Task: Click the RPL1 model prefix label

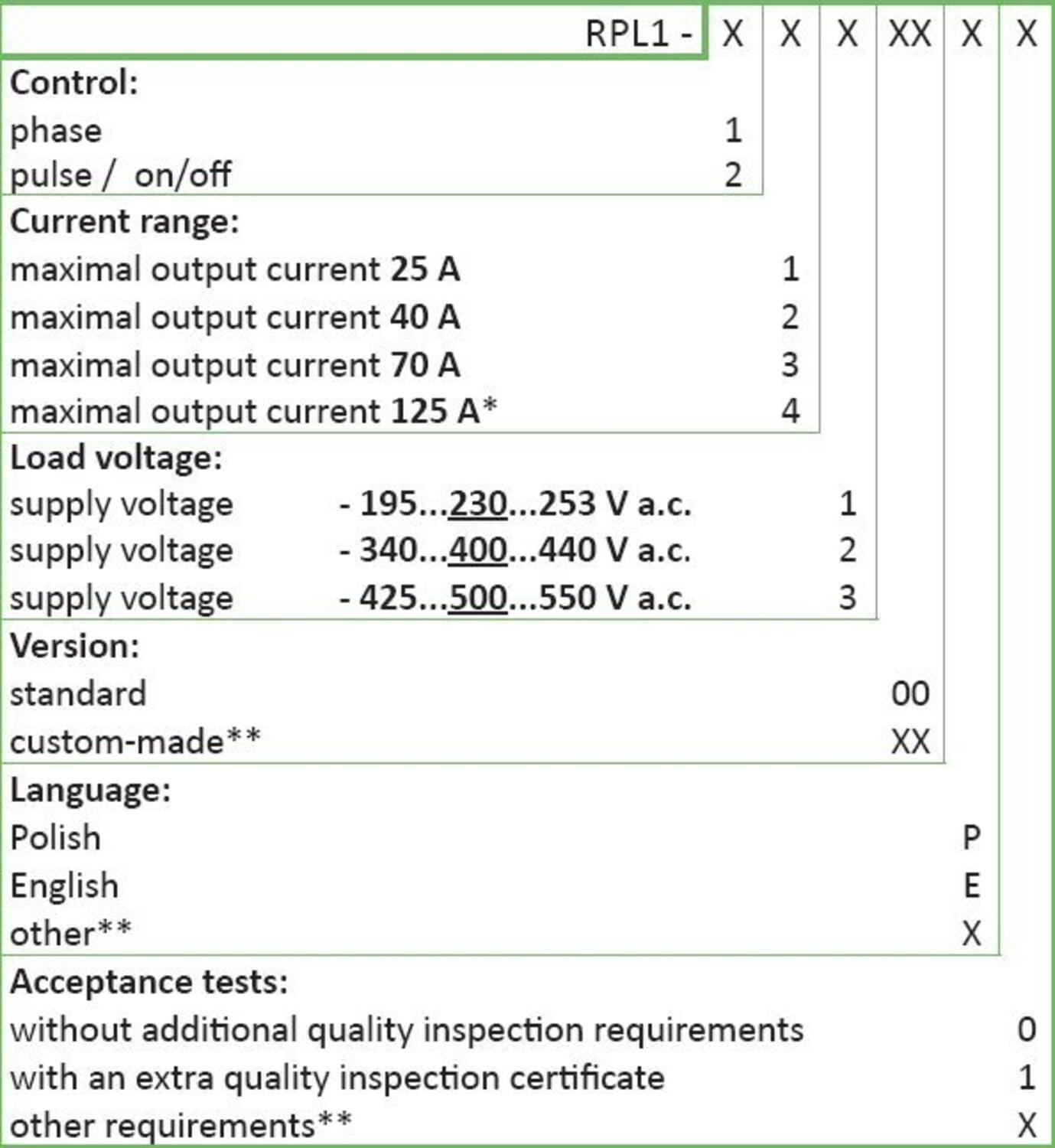Action: point(638,34)
